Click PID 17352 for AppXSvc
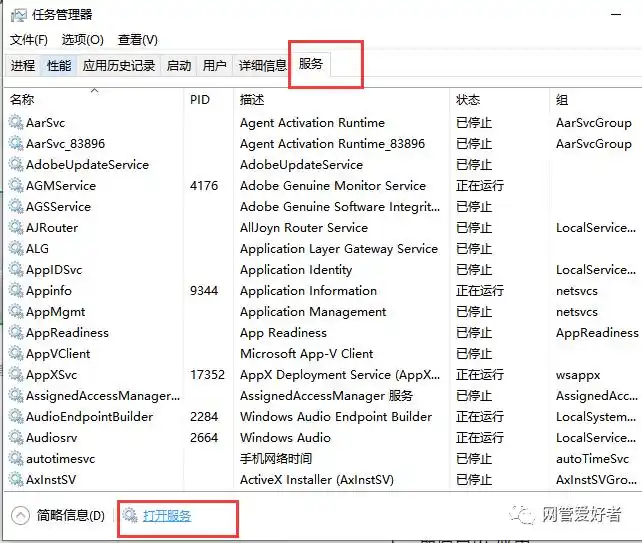Screen dimensions: 642x543 [x=208, y=374]
